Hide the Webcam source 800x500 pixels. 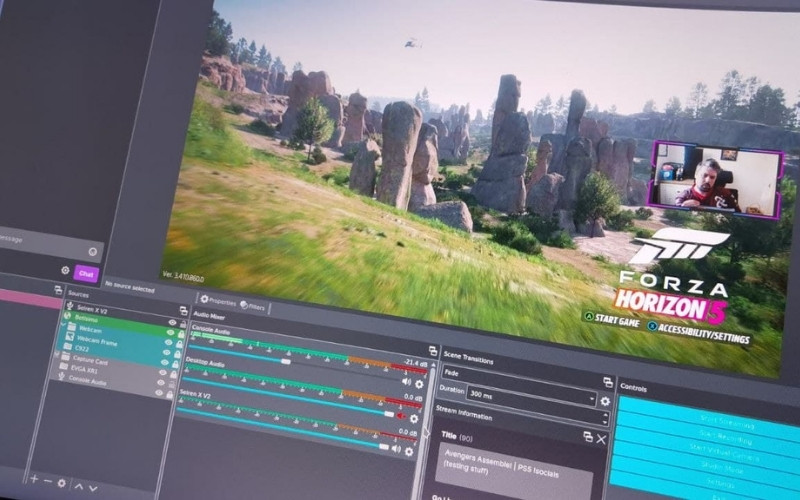coord(170,333)
